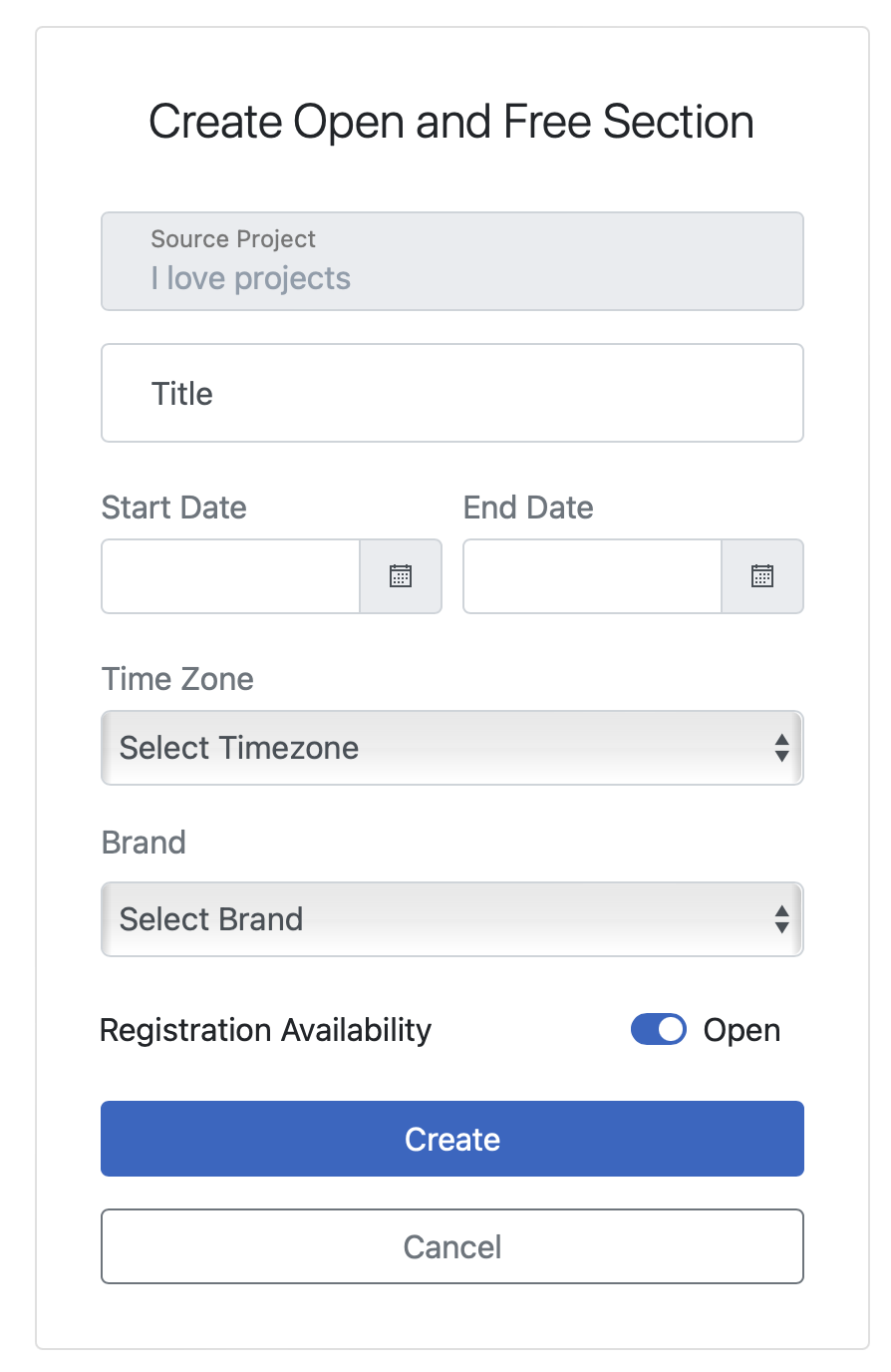Click the Start Date label
891x1372 pixels.
pyautogui.click(x=174, y=508)
